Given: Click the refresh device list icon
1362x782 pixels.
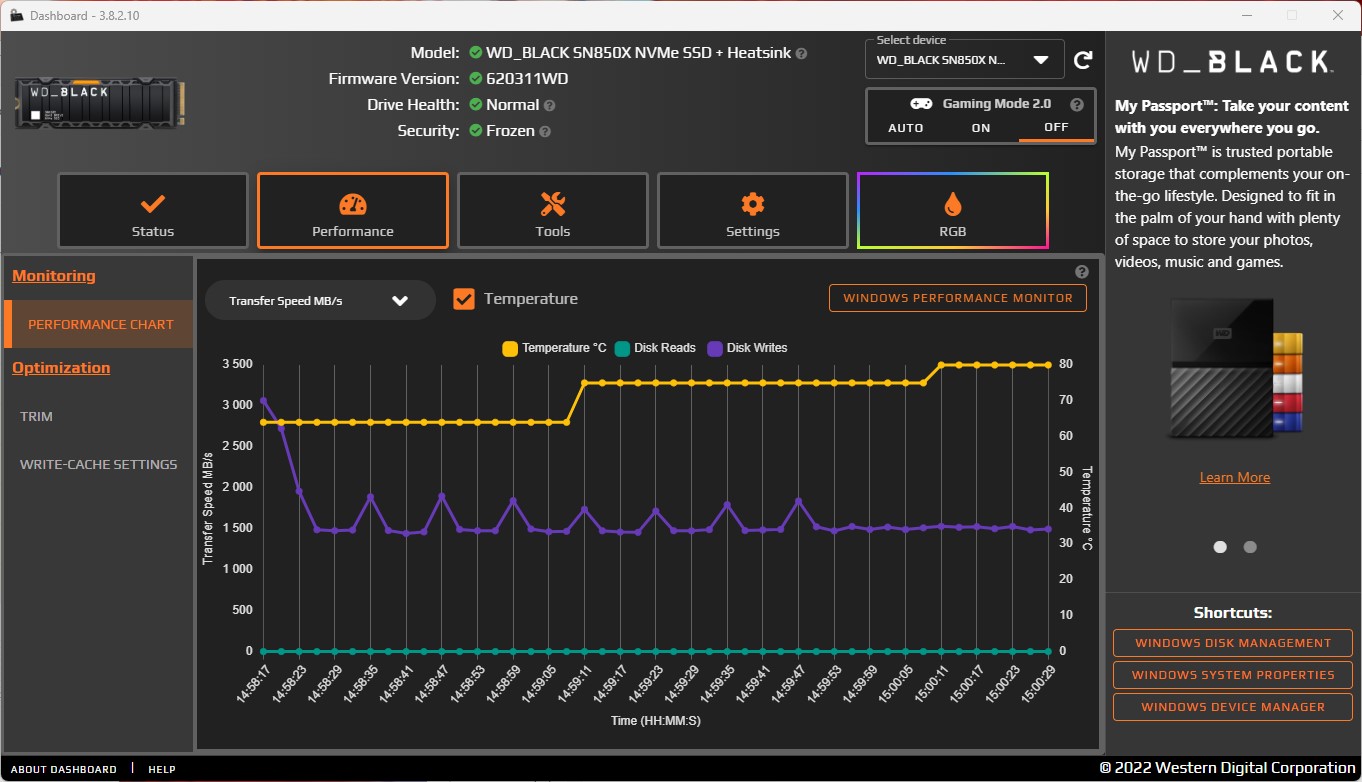Looking at the screenshot, I should [x=1083, y=60].
